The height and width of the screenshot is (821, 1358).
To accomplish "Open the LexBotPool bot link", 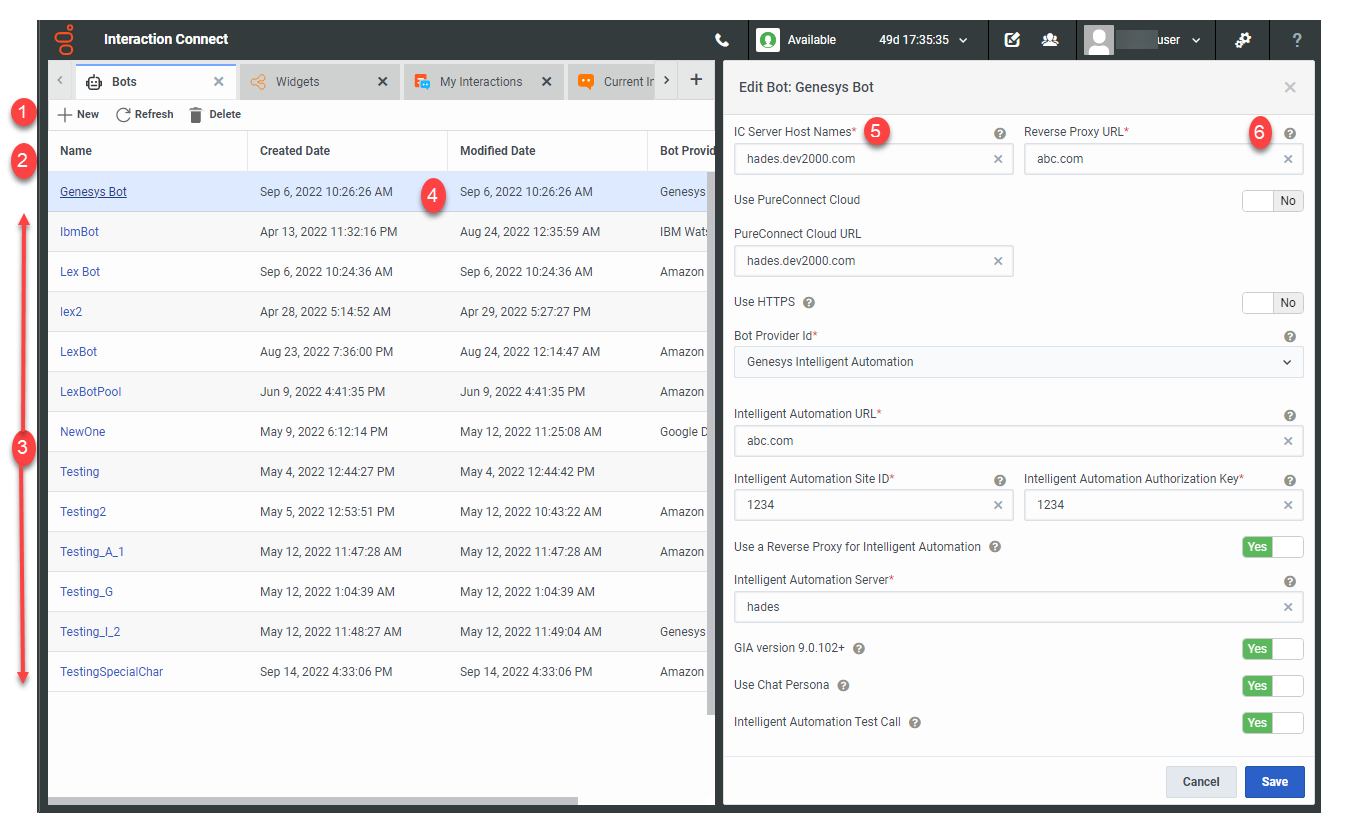I will (91, 392).
